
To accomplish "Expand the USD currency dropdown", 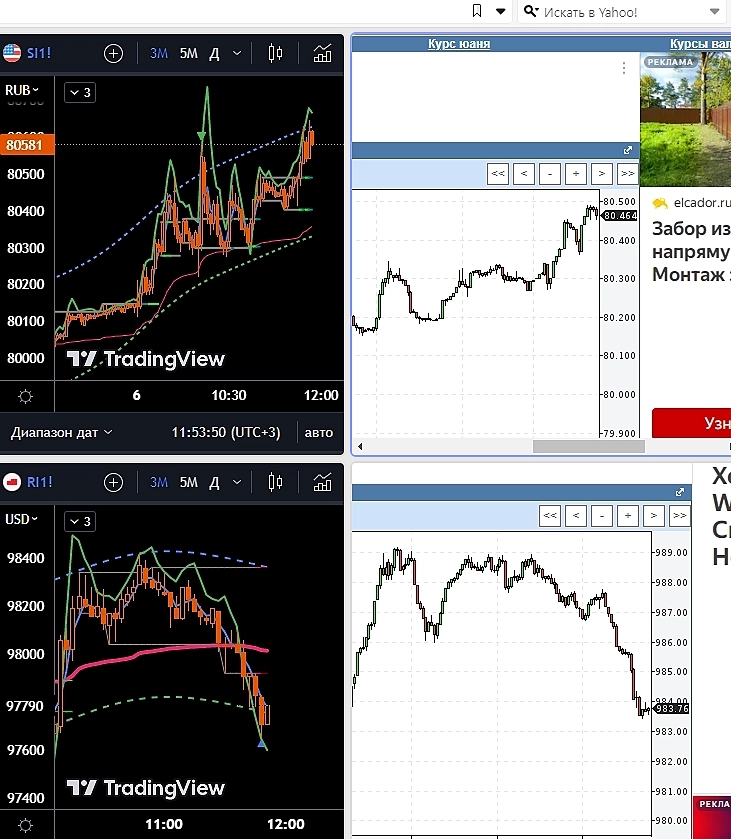I will [x=22, y=519].
